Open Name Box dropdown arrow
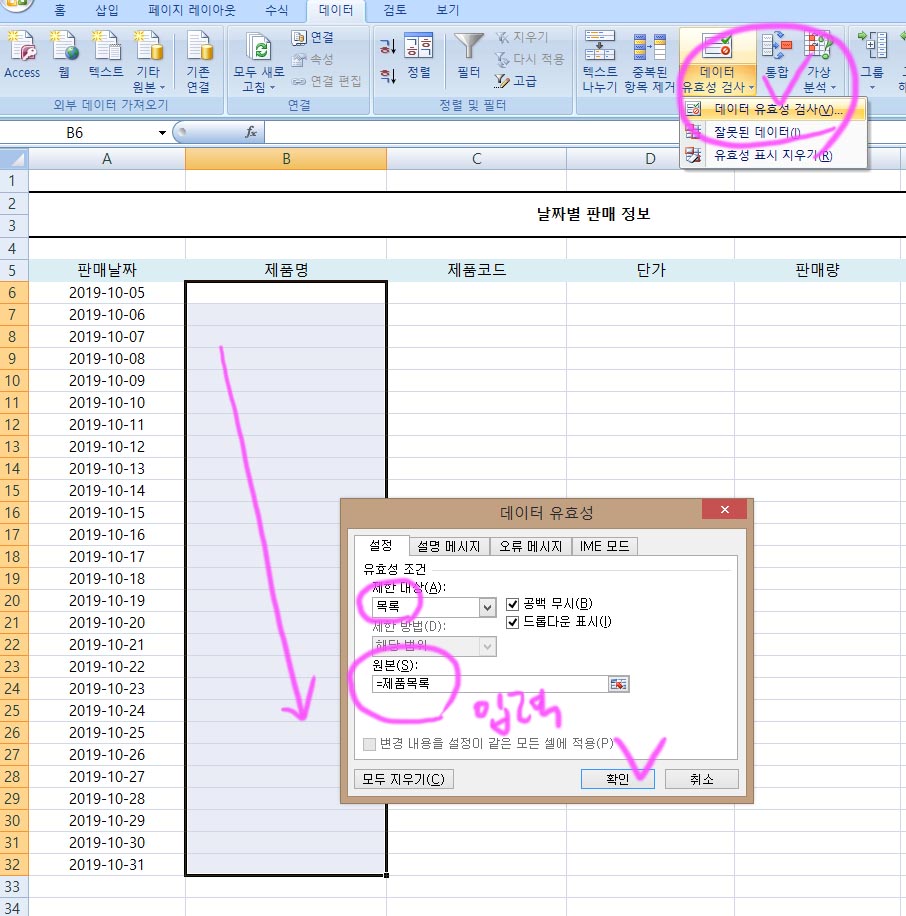 pos(162,133)
